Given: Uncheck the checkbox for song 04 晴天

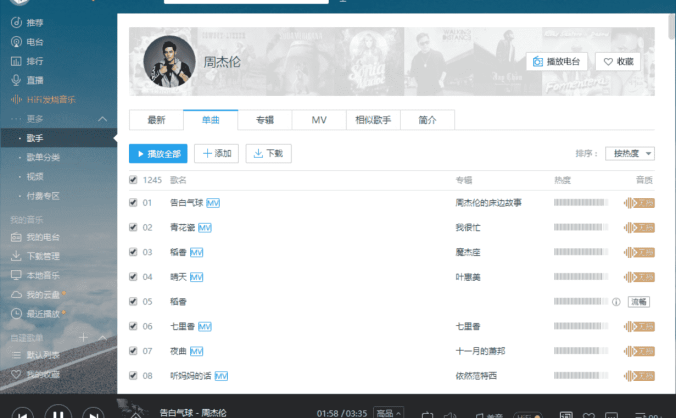Looking at the screenshot, I should point(133,277).
